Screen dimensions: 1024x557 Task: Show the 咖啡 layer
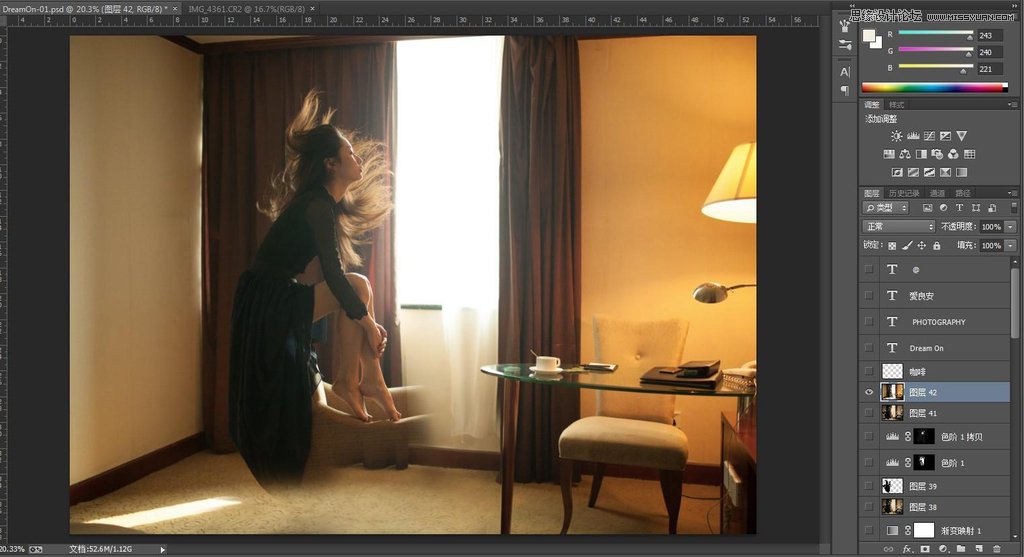pyautogui.click(x=869, y=371)
